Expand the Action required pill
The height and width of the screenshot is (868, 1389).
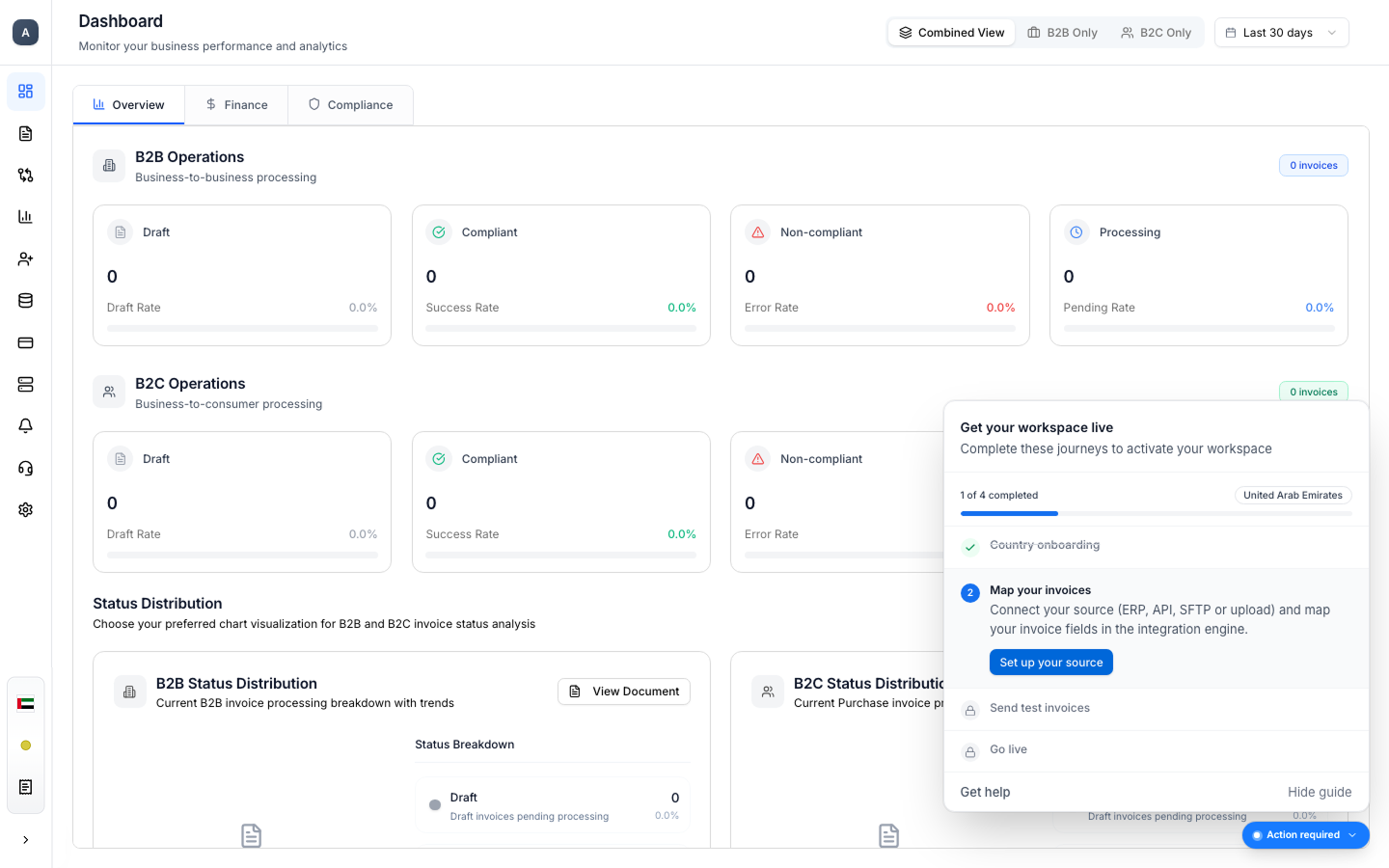[x=1305, y=835]
